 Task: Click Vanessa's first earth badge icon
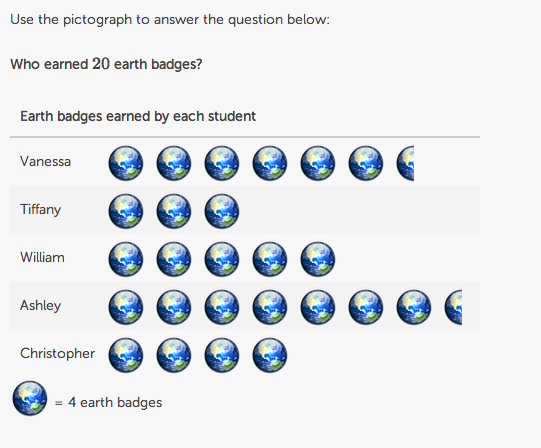tap(126, 163)
